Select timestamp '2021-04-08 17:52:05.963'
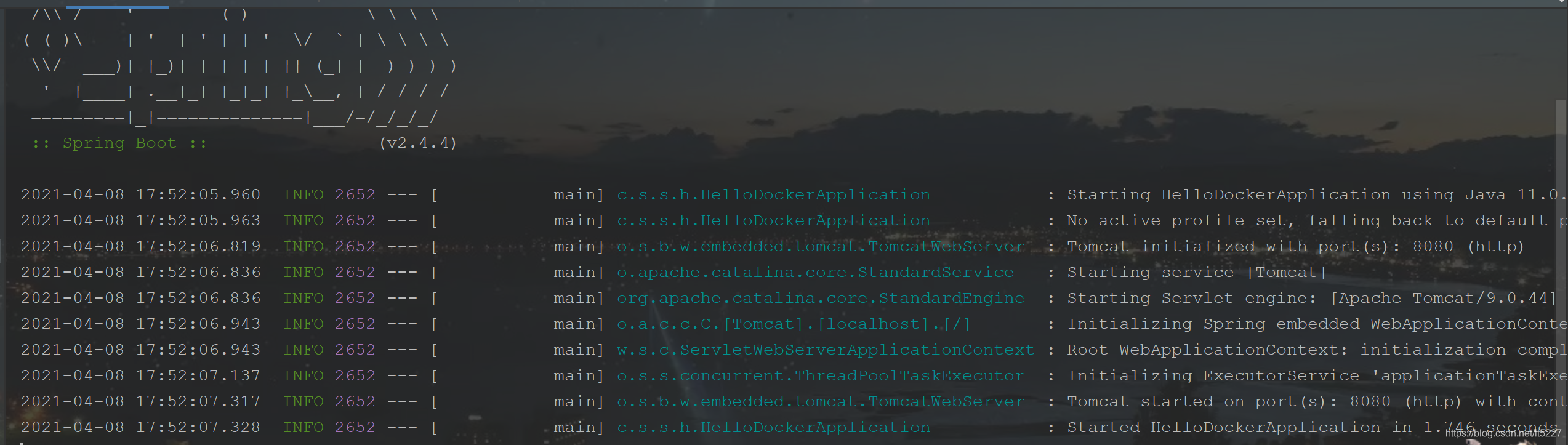This screenshot has width=1568, height=445. pos(140,221)
